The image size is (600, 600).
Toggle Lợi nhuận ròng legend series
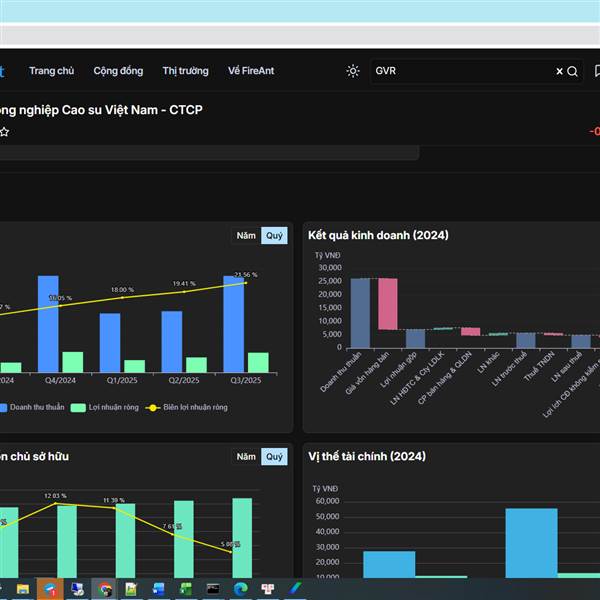(105, 408)
